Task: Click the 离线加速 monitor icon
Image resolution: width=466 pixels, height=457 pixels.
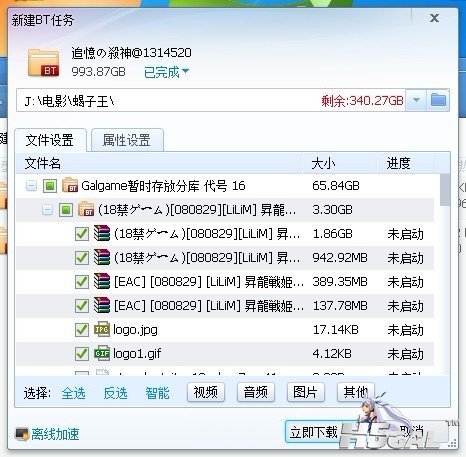Action: [x=22, y=434]
